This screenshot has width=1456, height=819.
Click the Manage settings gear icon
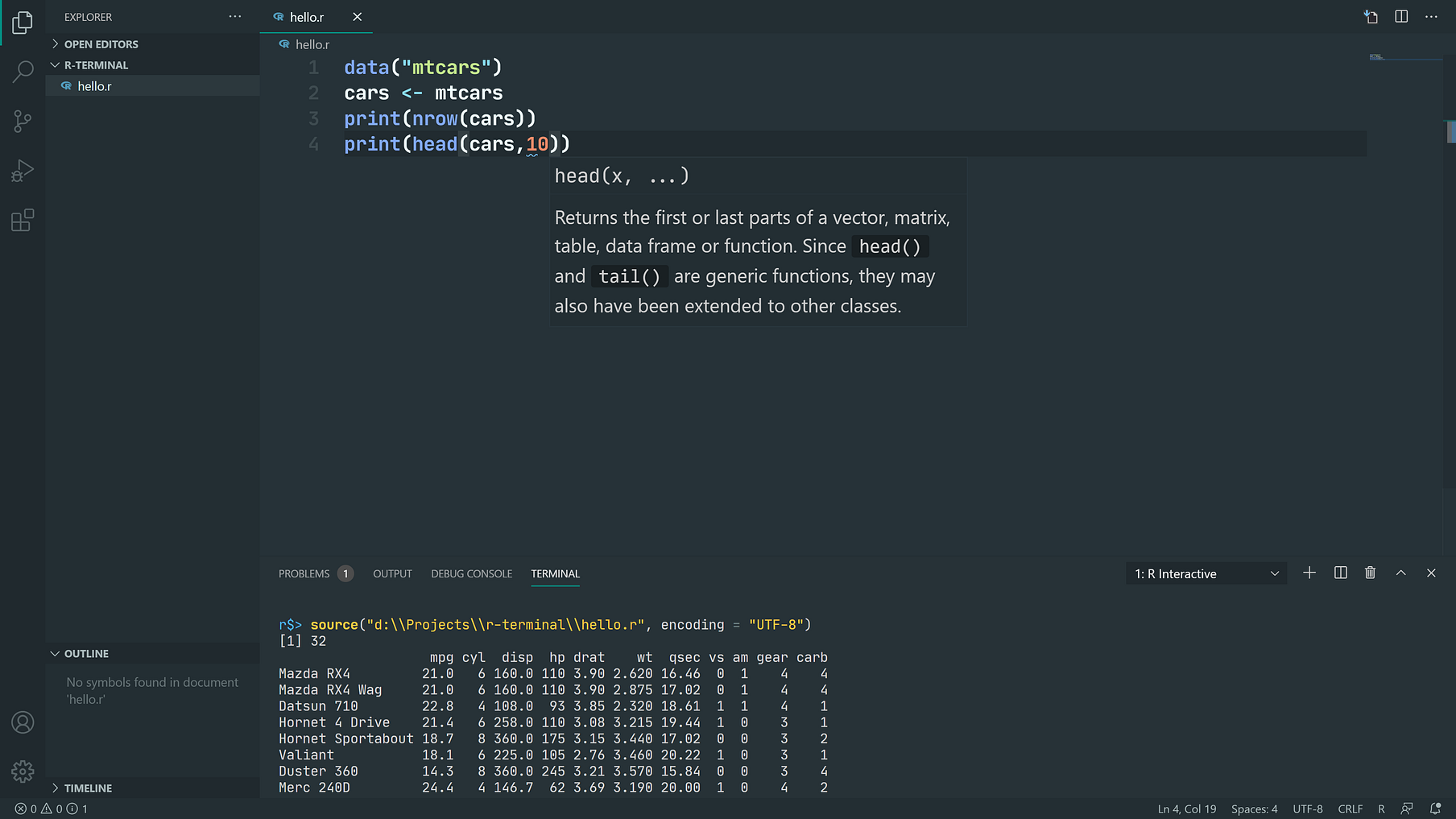[x=23, y=771]
